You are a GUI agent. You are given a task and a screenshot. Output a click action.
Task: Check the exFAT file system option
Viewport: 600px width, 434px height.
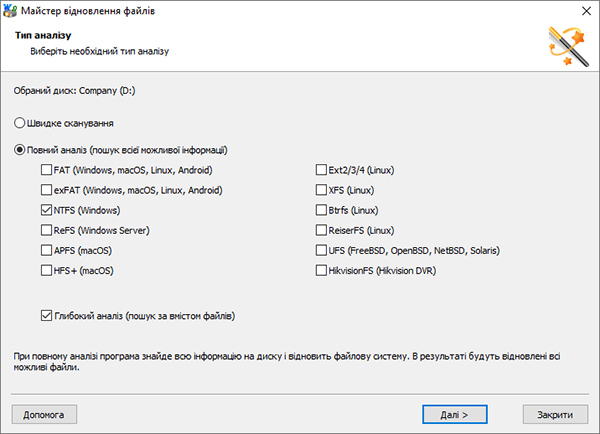coord(46,190)
